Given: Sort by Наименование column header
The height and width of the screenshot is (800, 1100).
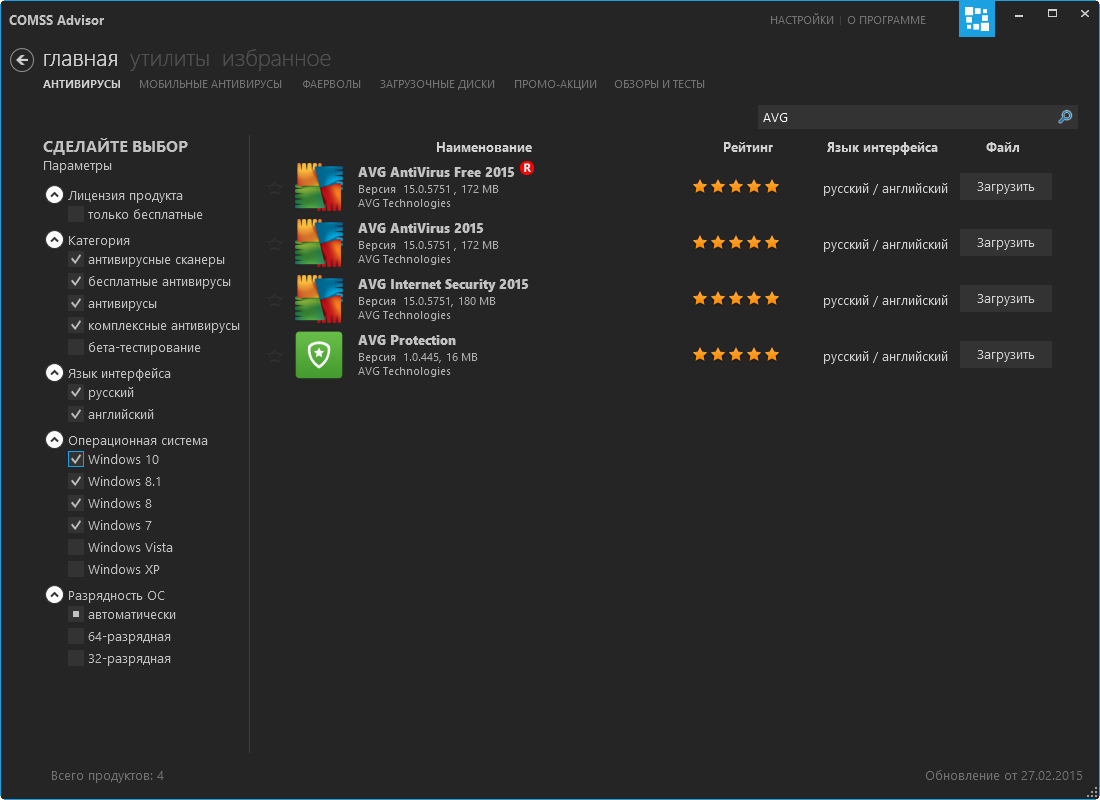Looking at the screenshot, I should (484, 147).
